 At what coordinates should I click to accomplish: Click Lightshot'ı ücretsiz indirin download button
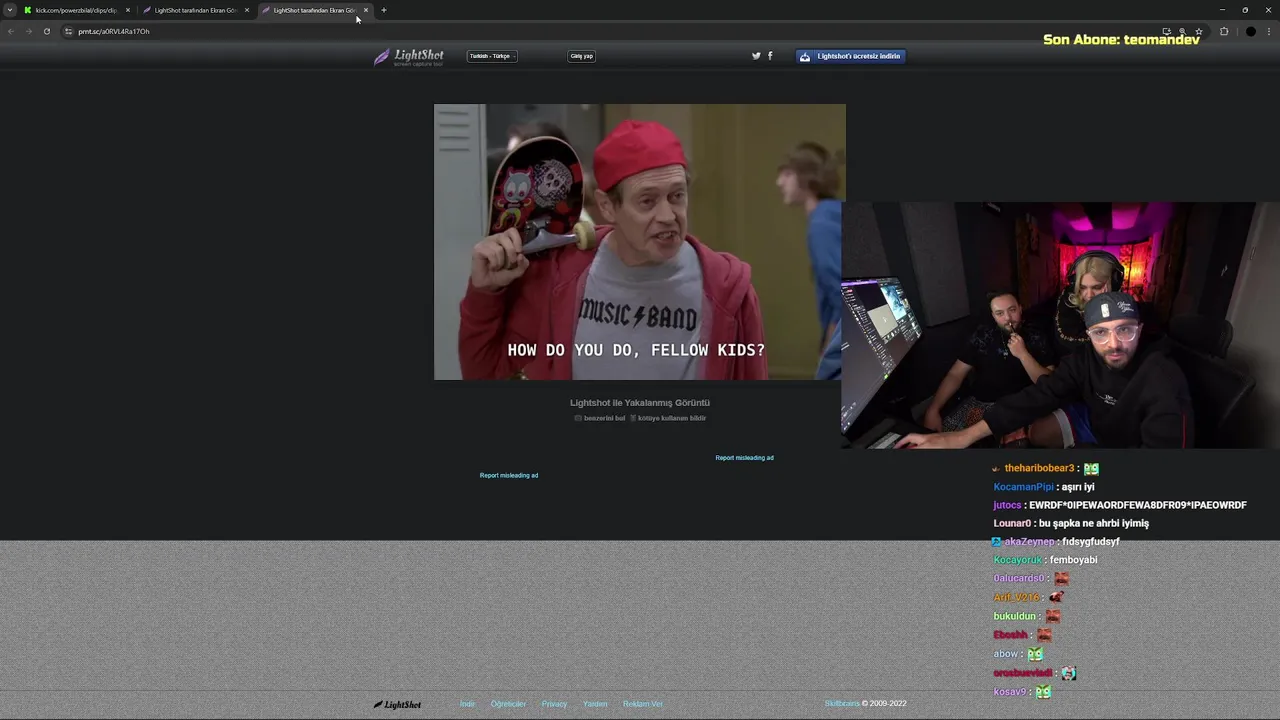(x=851, y=56)
